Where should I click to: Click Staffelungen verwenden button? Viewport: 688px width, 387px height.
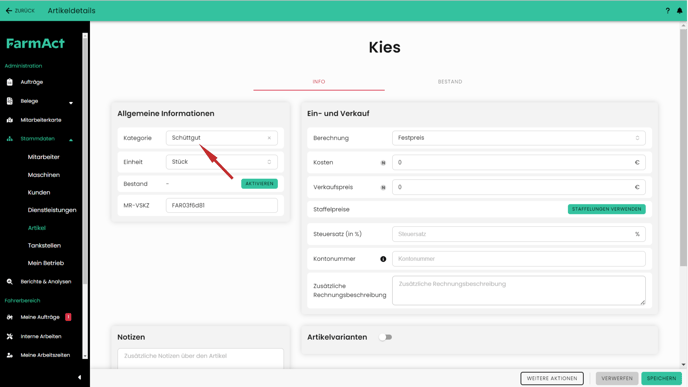click(606, 209)
